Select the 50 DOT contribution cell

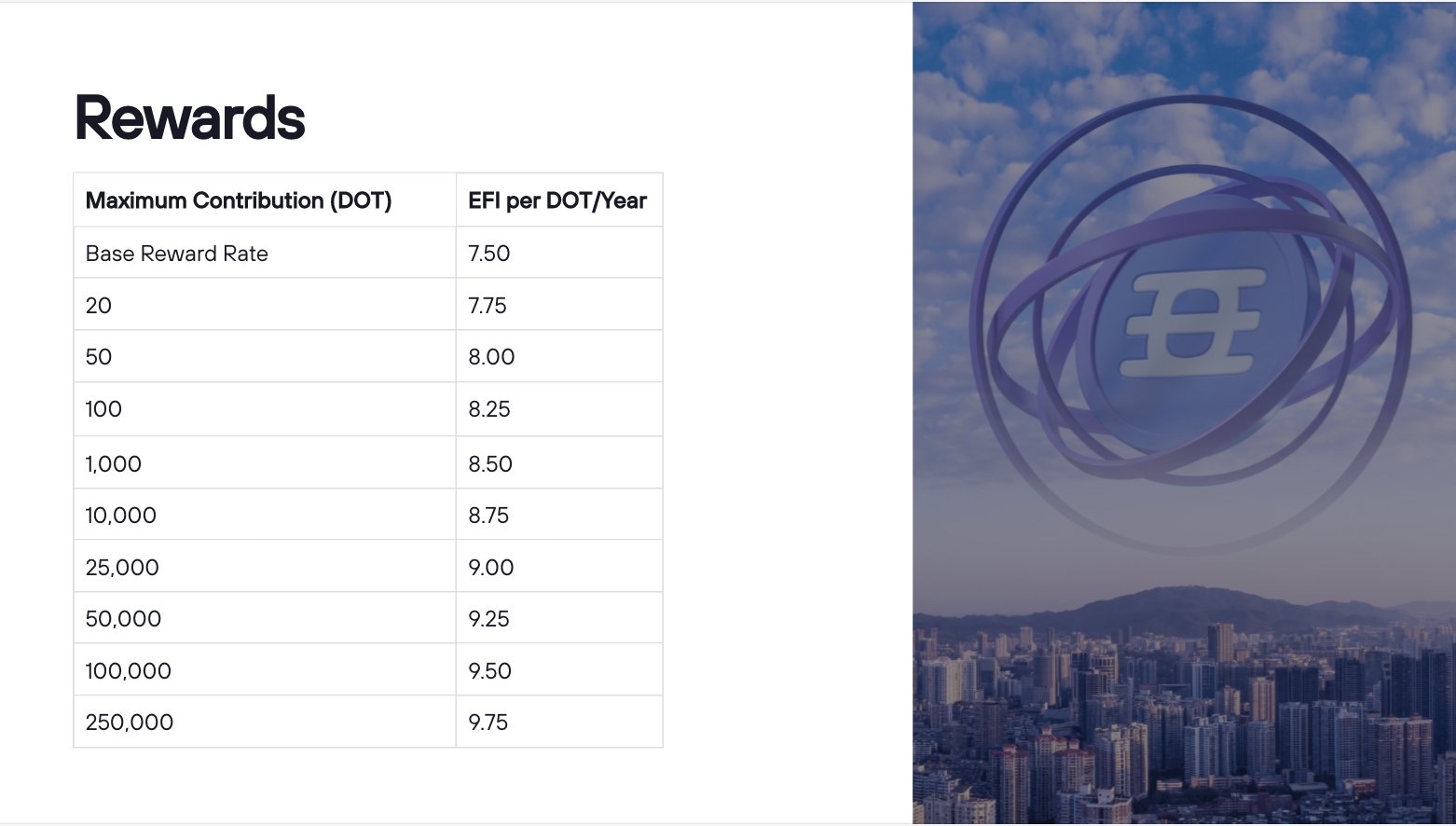click(265, 356)
